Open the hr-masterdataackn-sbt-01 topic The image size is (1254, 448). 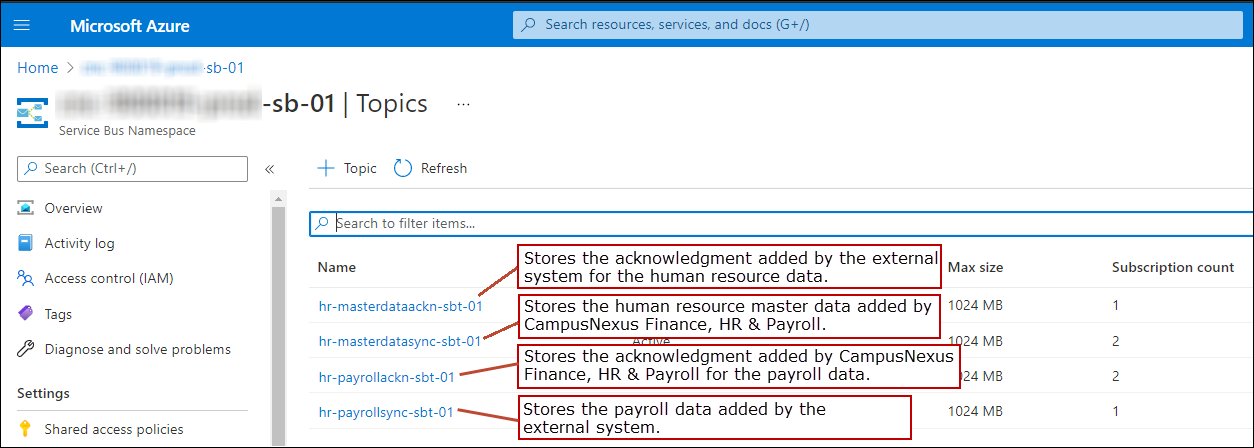coord(400,306)
